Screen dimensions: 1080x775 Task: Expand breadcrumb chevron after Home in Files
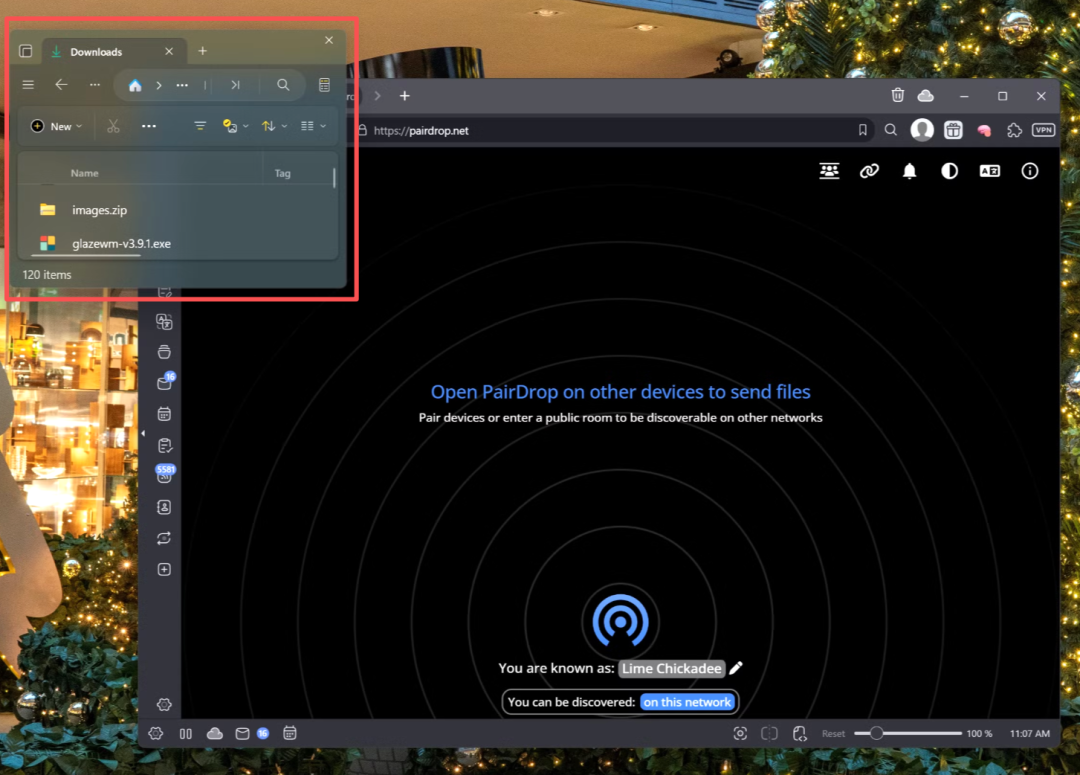[x=158, y=85]
